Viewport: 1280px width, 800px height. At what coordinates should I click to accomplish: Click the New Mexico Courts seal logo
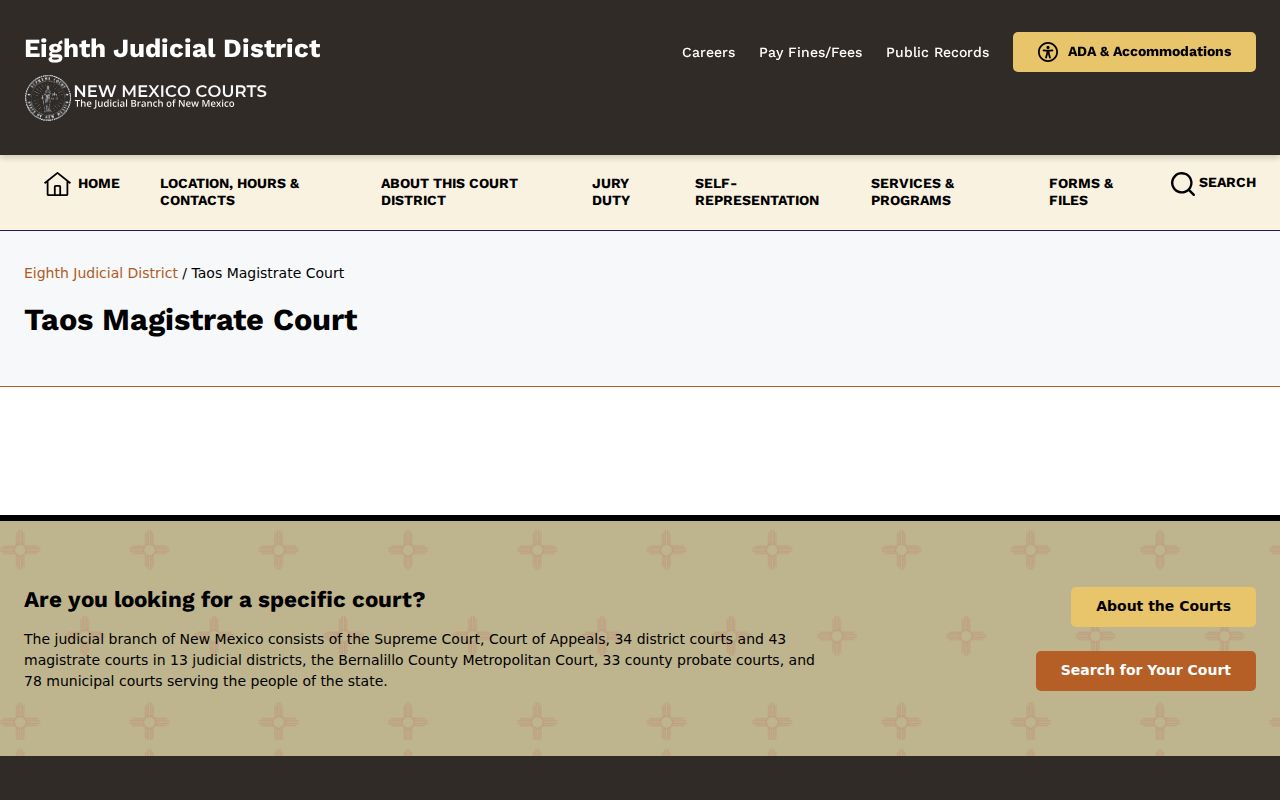[x=47, y=98]
